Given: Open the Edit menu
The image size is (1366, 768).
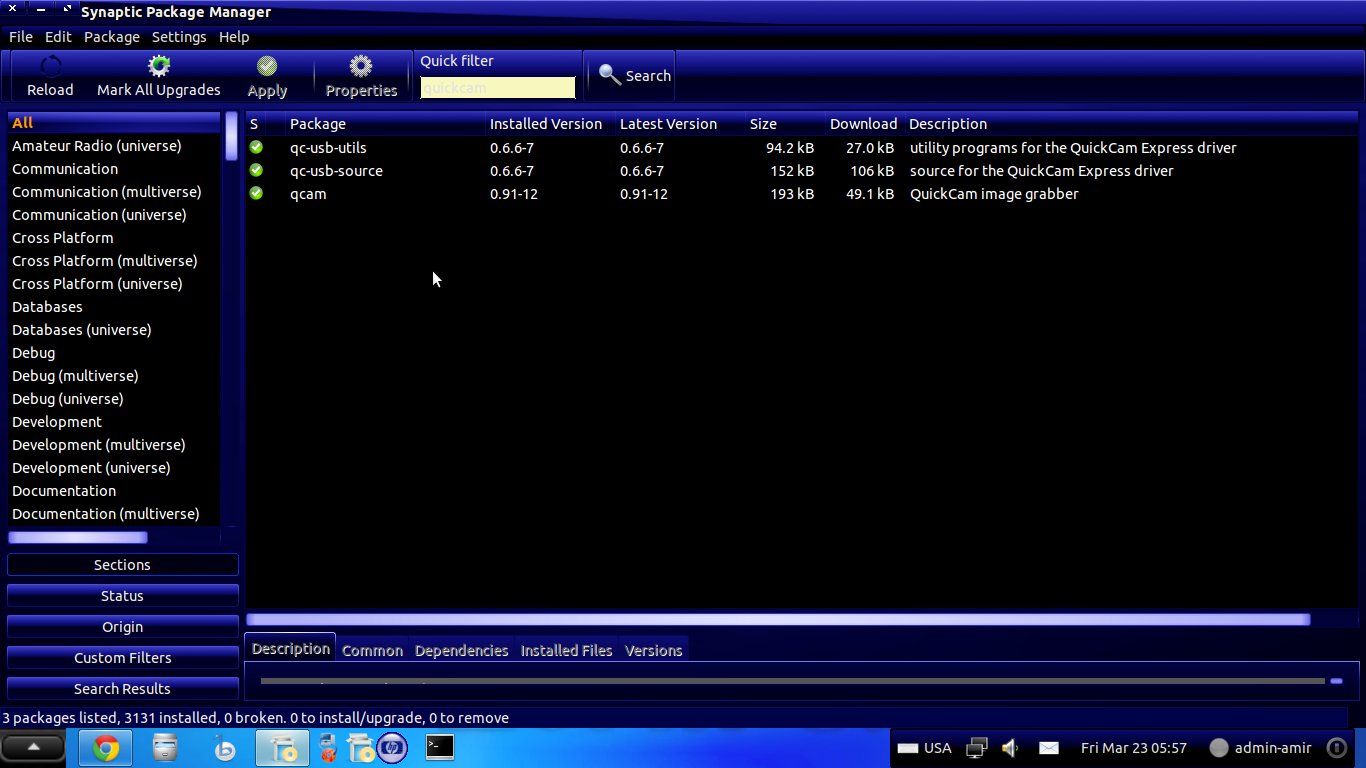Looking at the screenshot, I should [58, 37].
